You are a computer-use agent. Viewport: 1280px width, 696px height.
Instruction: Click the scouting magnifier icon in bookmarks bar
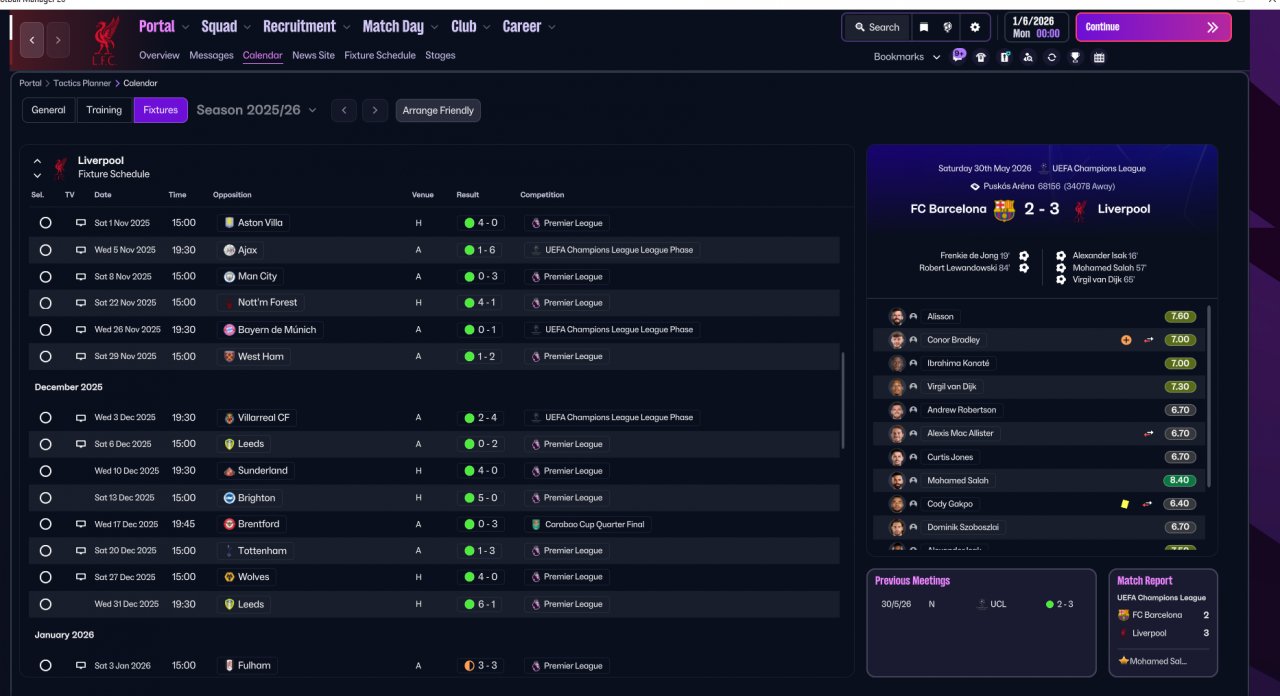point(1028,57)
